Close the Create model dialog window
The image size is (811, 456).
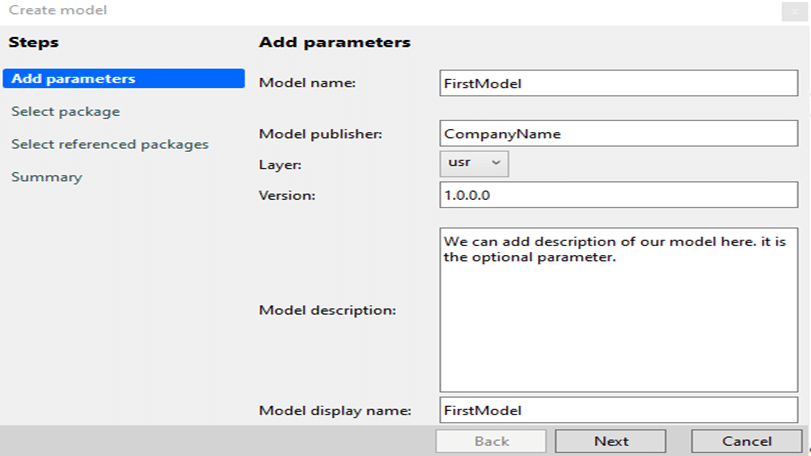[796, 11]
